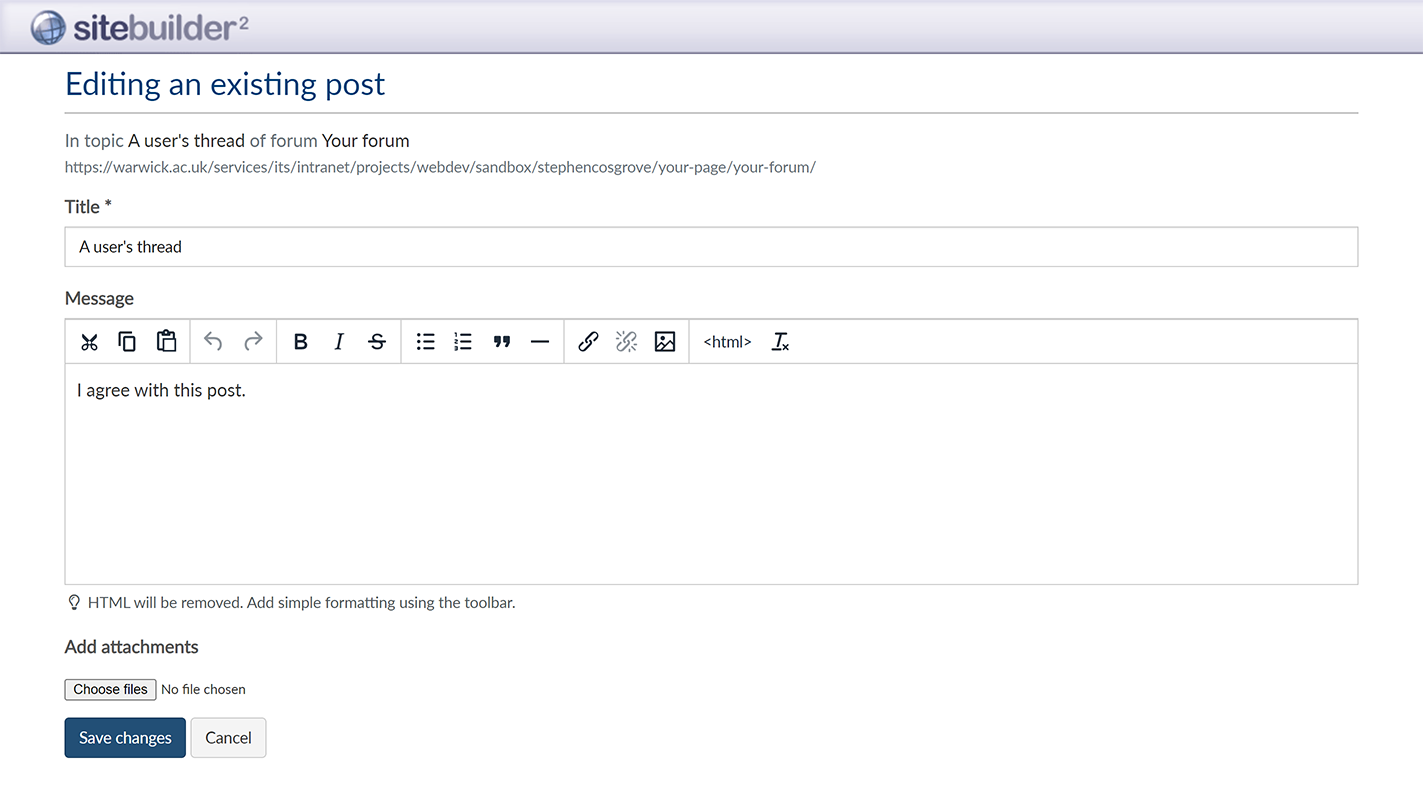
Task: Undo the last change
Action: click(x=213, y=341)
